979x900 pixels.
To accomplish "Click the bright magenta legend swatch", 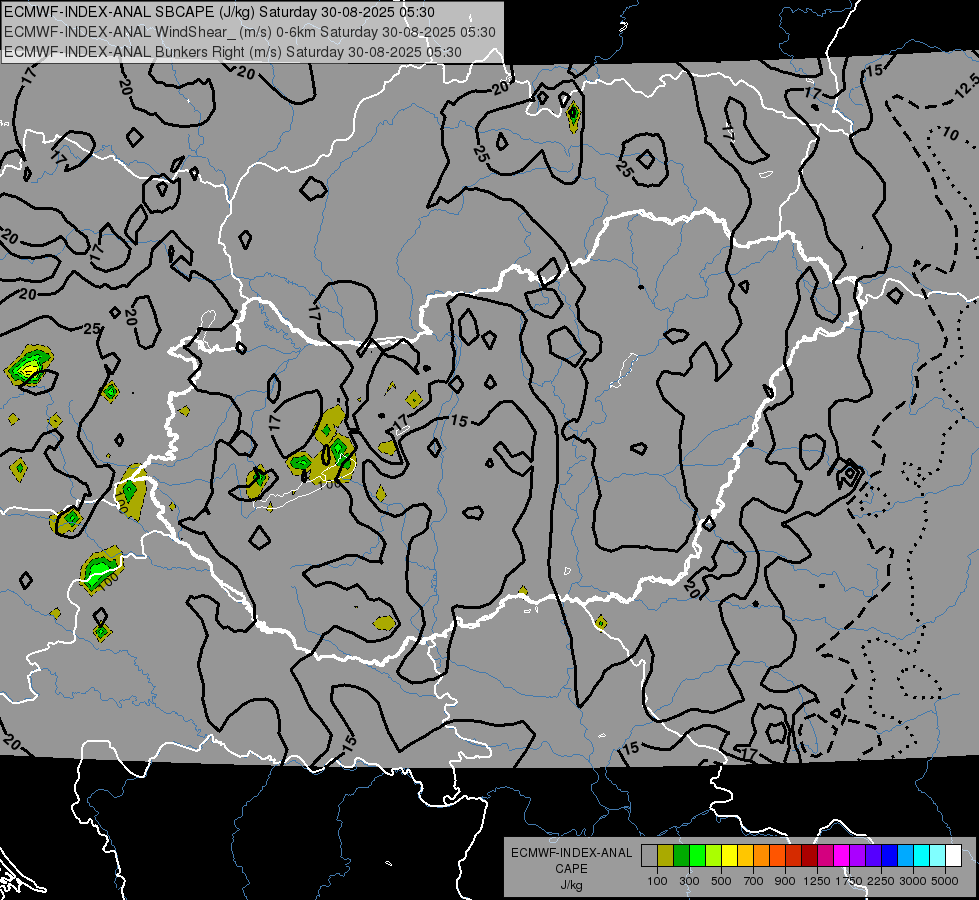I will (842, 855).
